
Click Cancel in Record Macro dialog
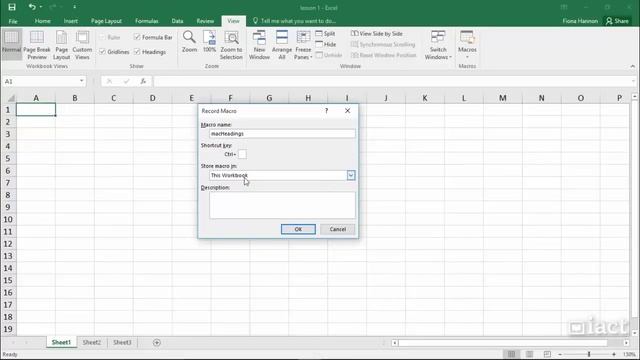coord(338,229)
